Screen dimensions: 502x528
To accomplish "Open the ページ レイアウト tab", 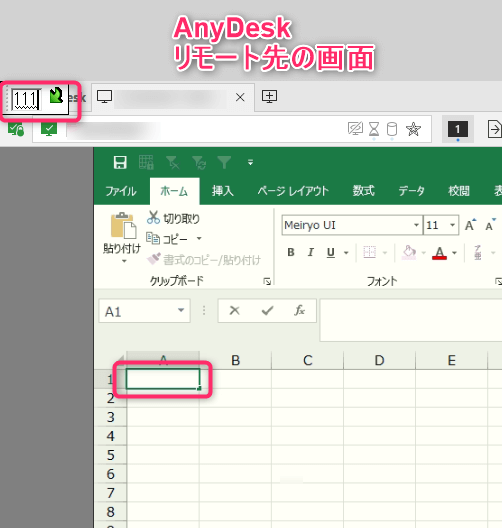I will [x=293, y=191].
